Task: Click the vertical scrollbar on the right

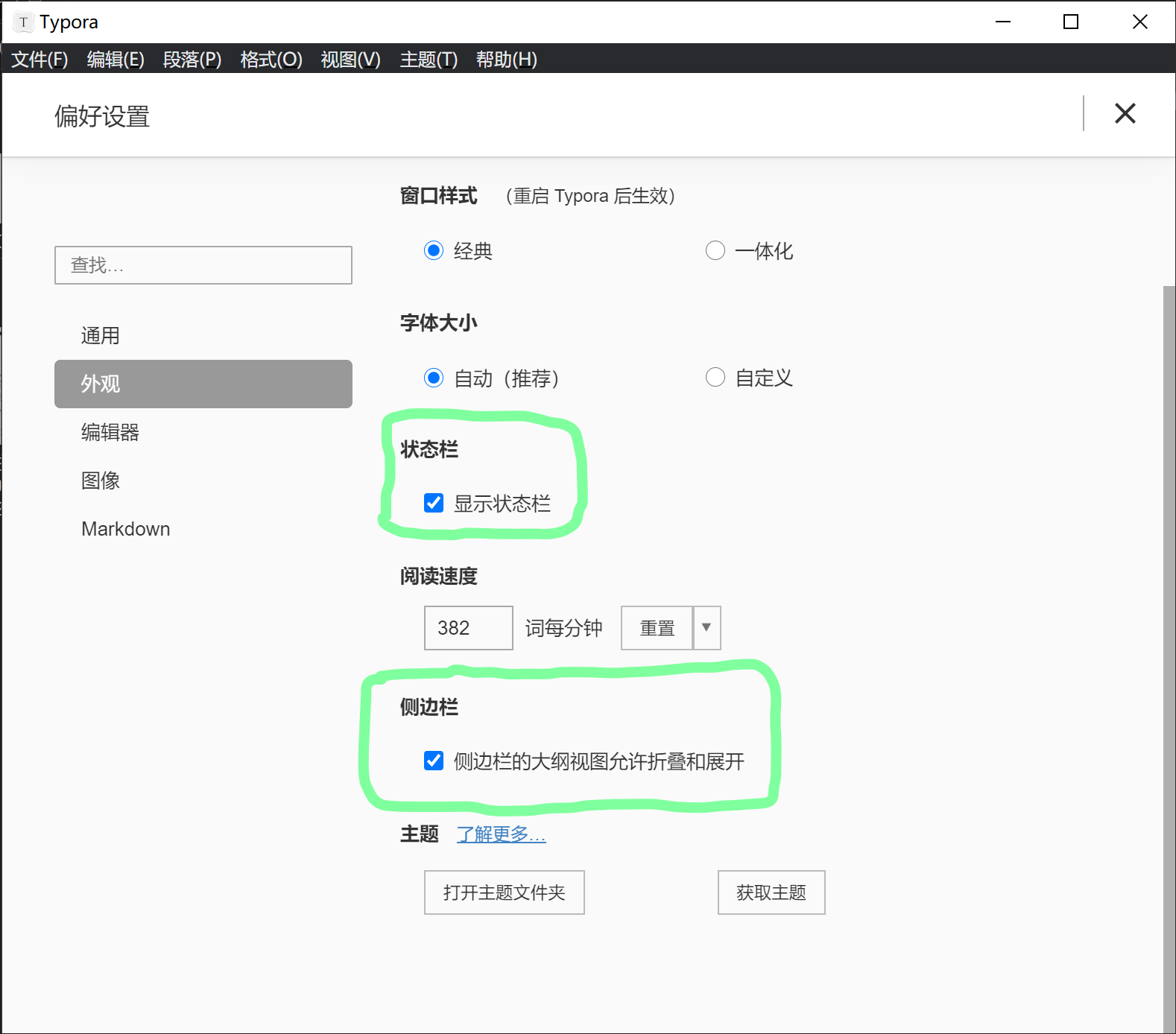Action: [x=1169, y=659]
